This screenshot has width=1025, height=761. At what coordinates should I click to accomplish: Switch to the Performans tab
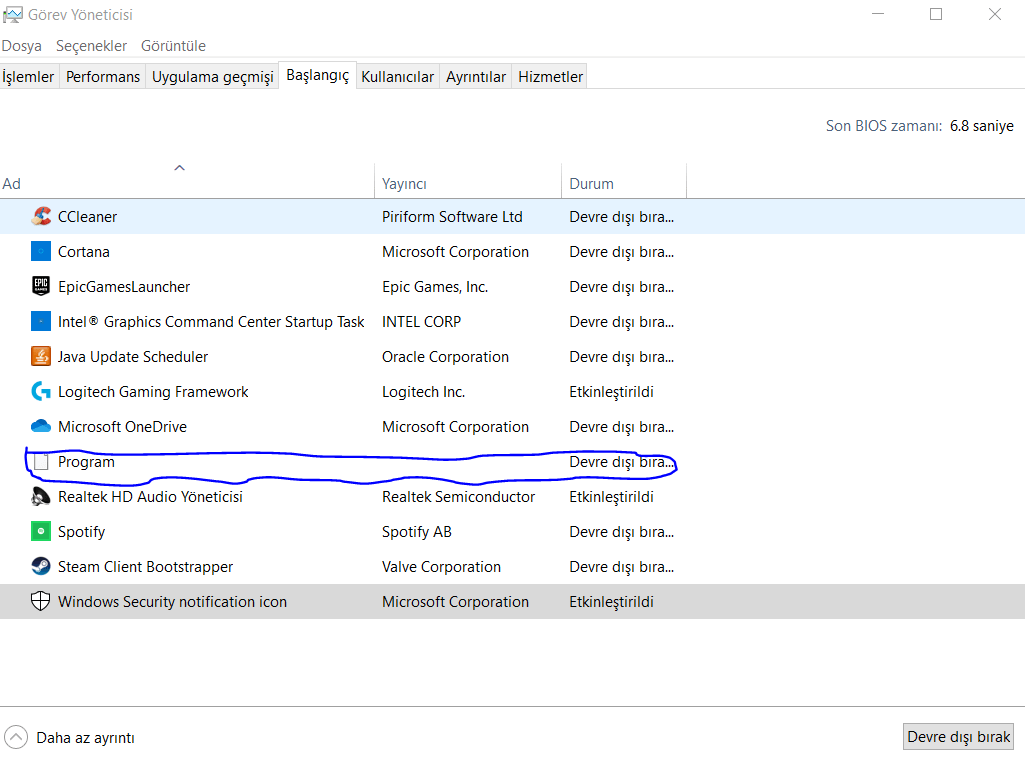(103, 76)
